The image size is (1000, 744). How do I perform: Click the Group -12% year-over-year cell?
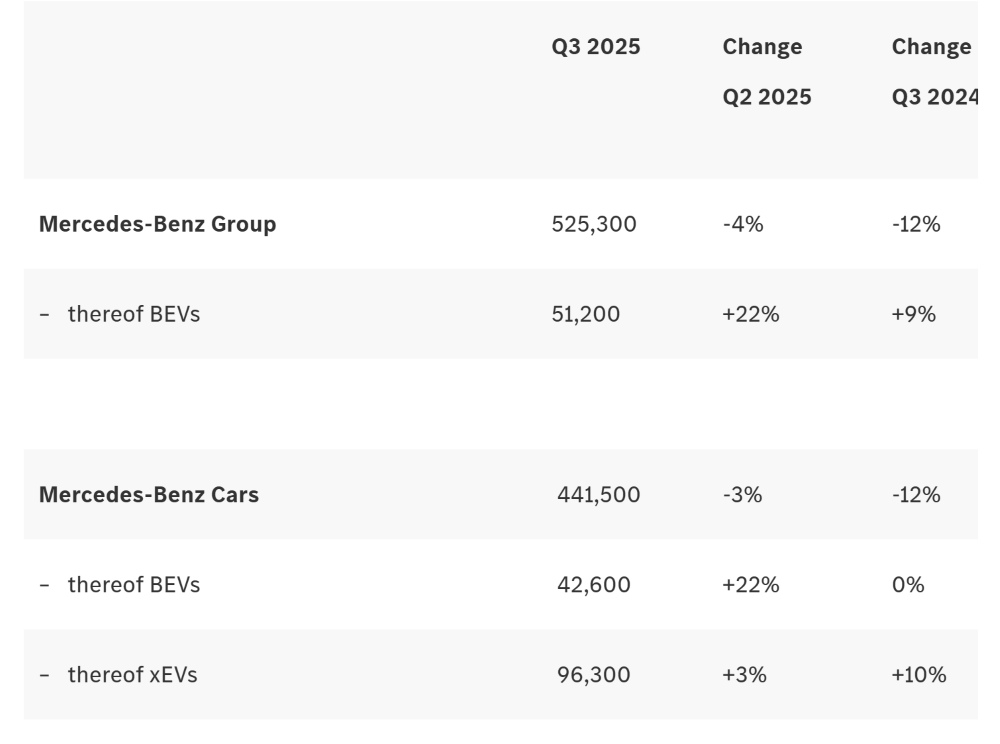point(916,224)
